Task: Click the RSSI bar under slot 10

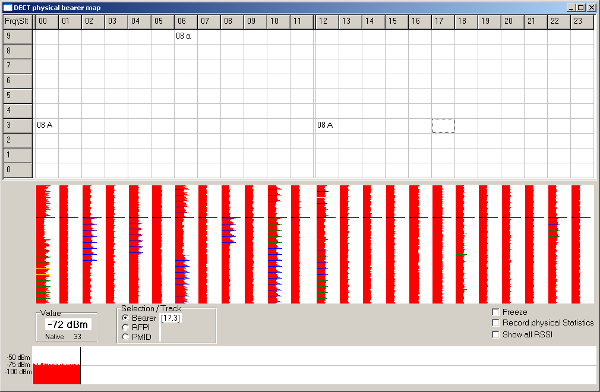Action: (275, 244)
